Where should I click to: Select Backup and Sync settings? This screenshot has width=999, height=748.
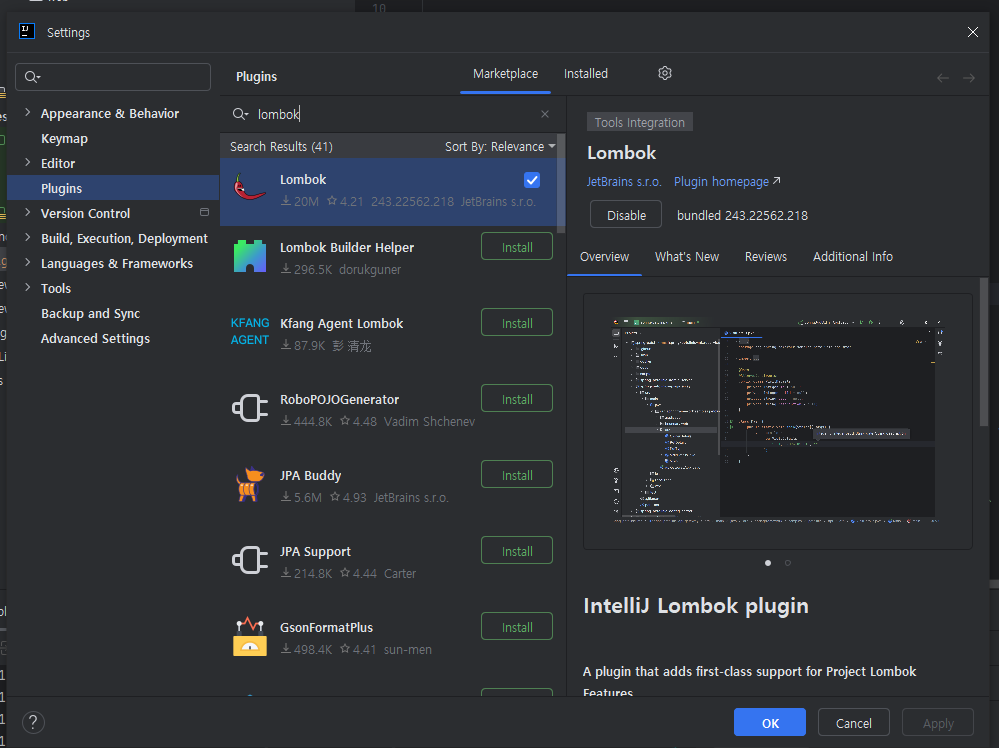click(90, 313)
